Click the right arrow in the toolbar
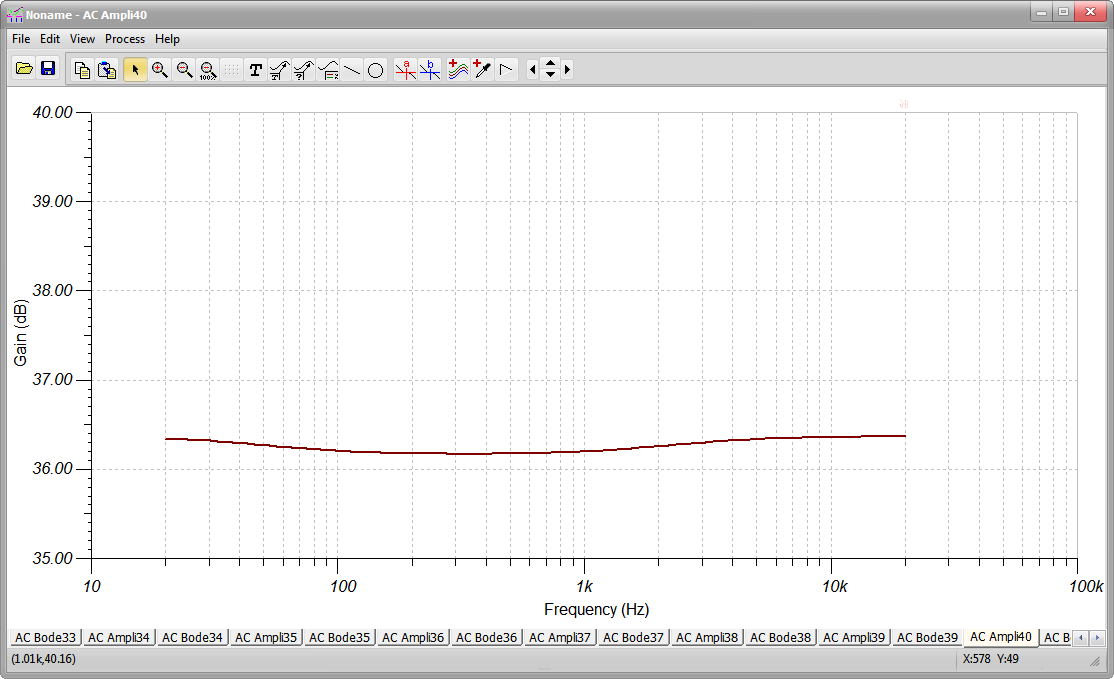The height and width of the screenshot is (679, 1114). click(567, 70)
